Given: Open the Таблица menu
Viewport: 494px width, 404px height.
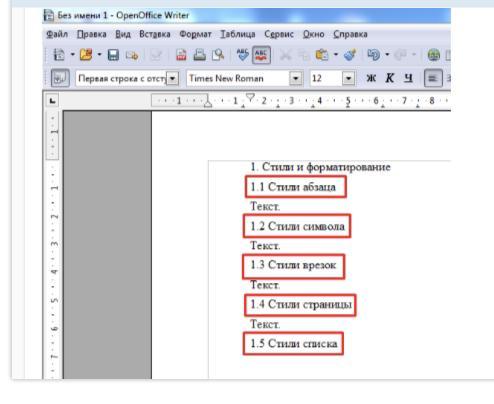Looking at the screenshot, I should pos(238,34).
